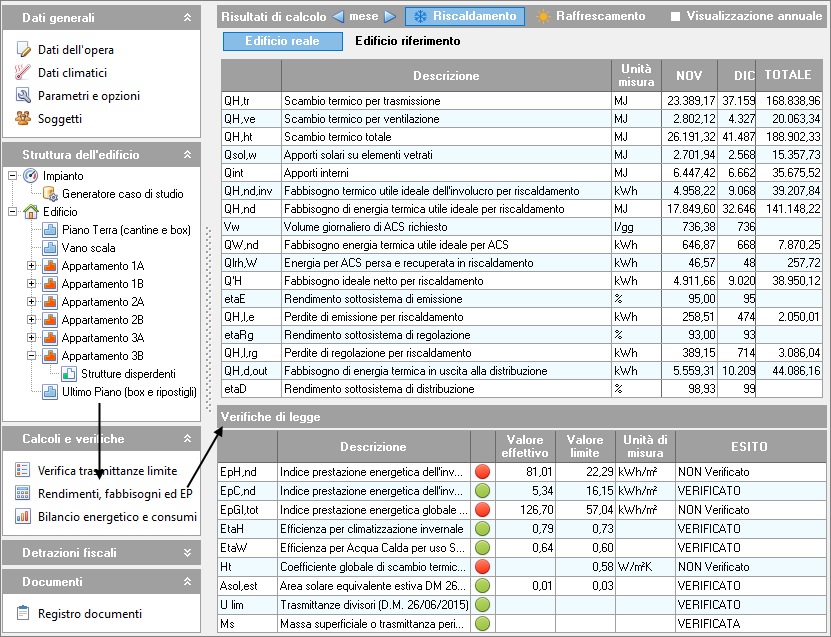
Task: Select the Generatore caso di studio icon
Action: (x=51, y=194)
